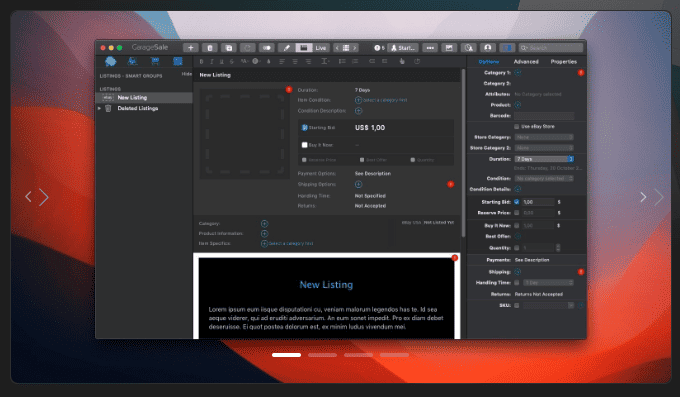
Task: Add Shipping Options in the listing editor
Action: point(358,184)
